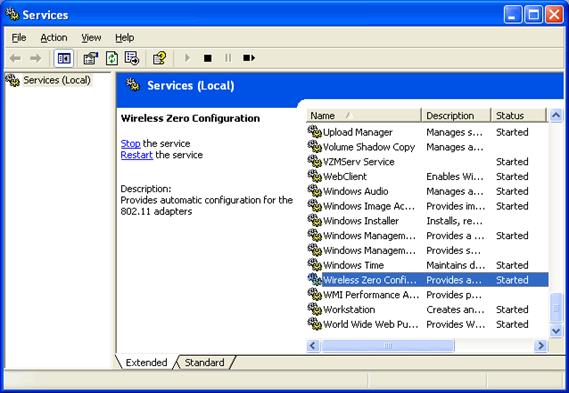569x393 pixels.
Task: Refresh the services list toolbar icon
Action: 112,58
